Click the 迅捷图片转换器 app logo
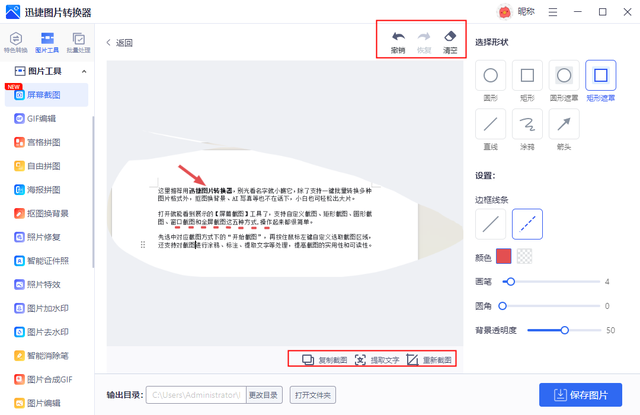Viewport: 640px width, 415px height. point(13,12)
